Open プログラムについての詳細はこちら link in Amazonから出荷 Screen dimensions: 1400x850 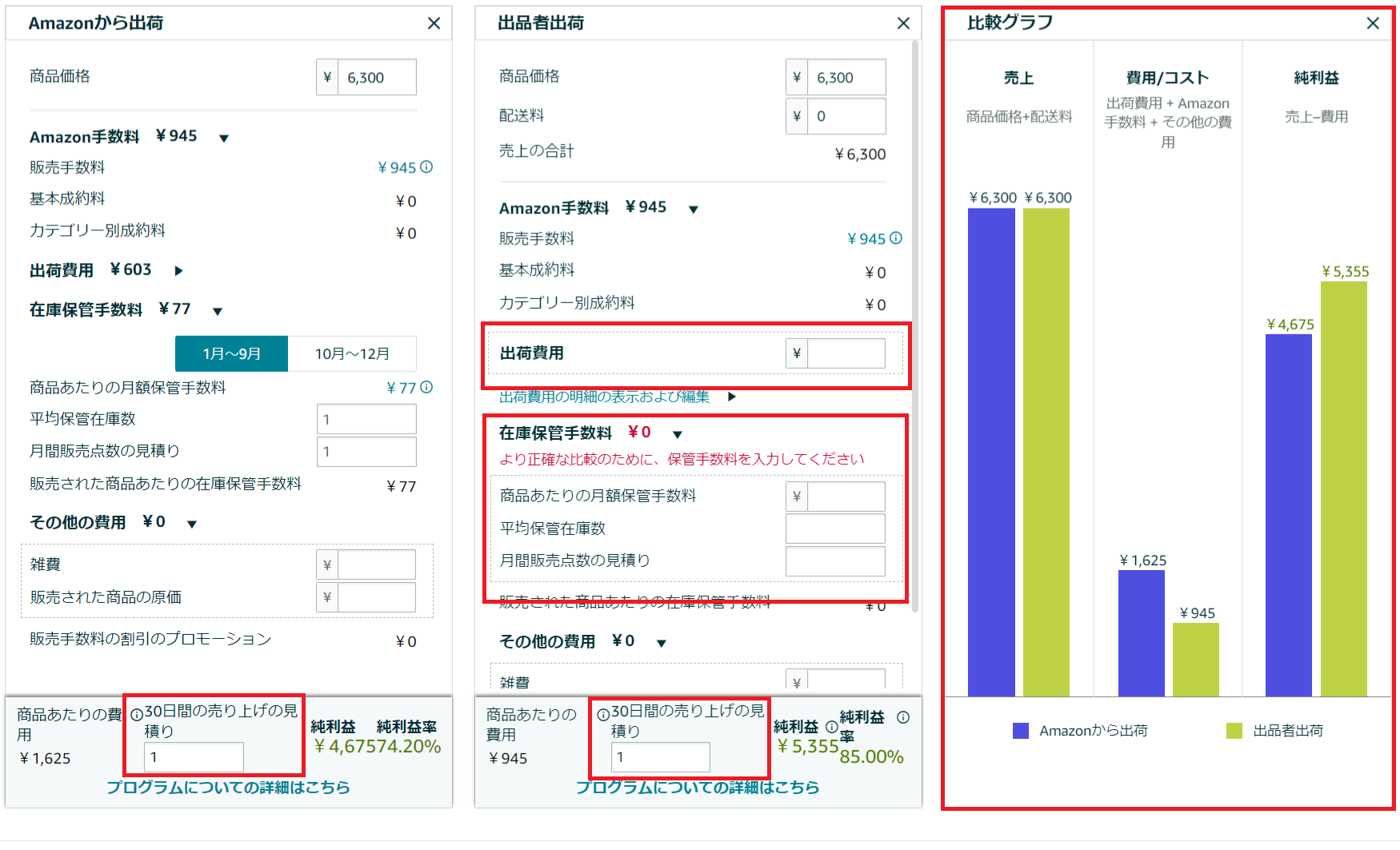[x=229, y=788]
